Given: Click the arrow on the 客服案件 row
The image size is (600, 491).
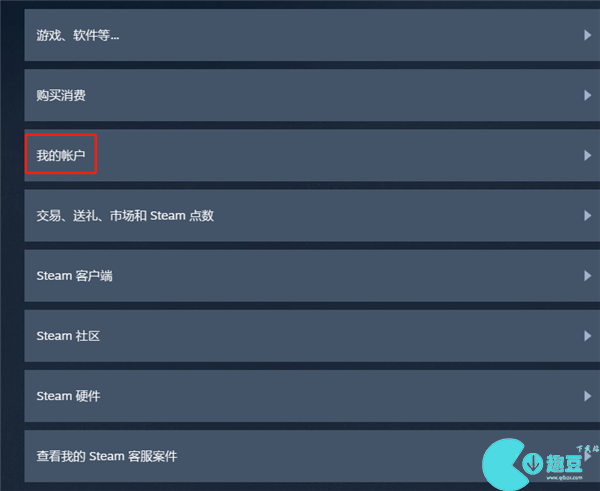Looking at the screenshot, I should 588,456.
